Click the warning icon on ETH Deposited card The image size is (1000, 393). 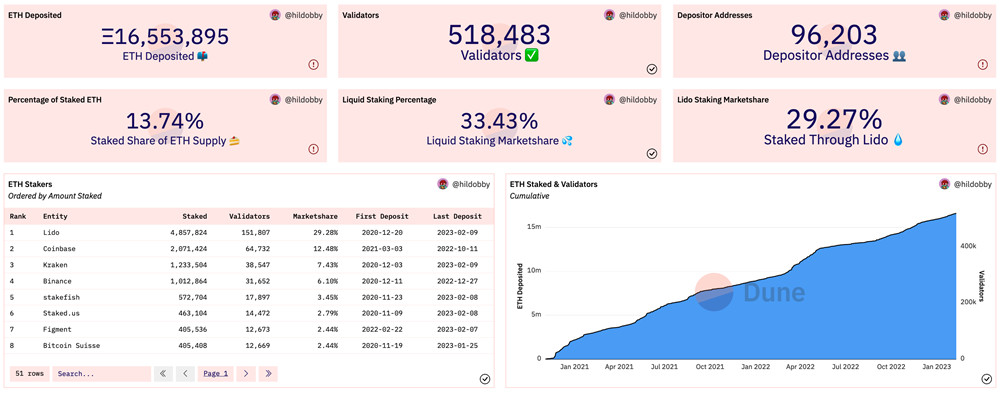pos(314,64)
